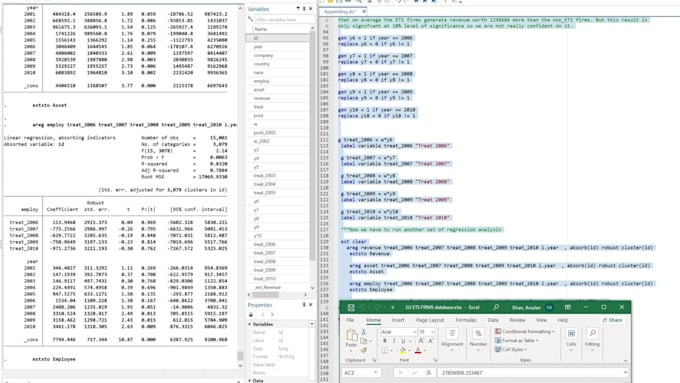Click the Stata results vertical scrollbar thumb
680x383 pixels.
[x=240, y=356]
